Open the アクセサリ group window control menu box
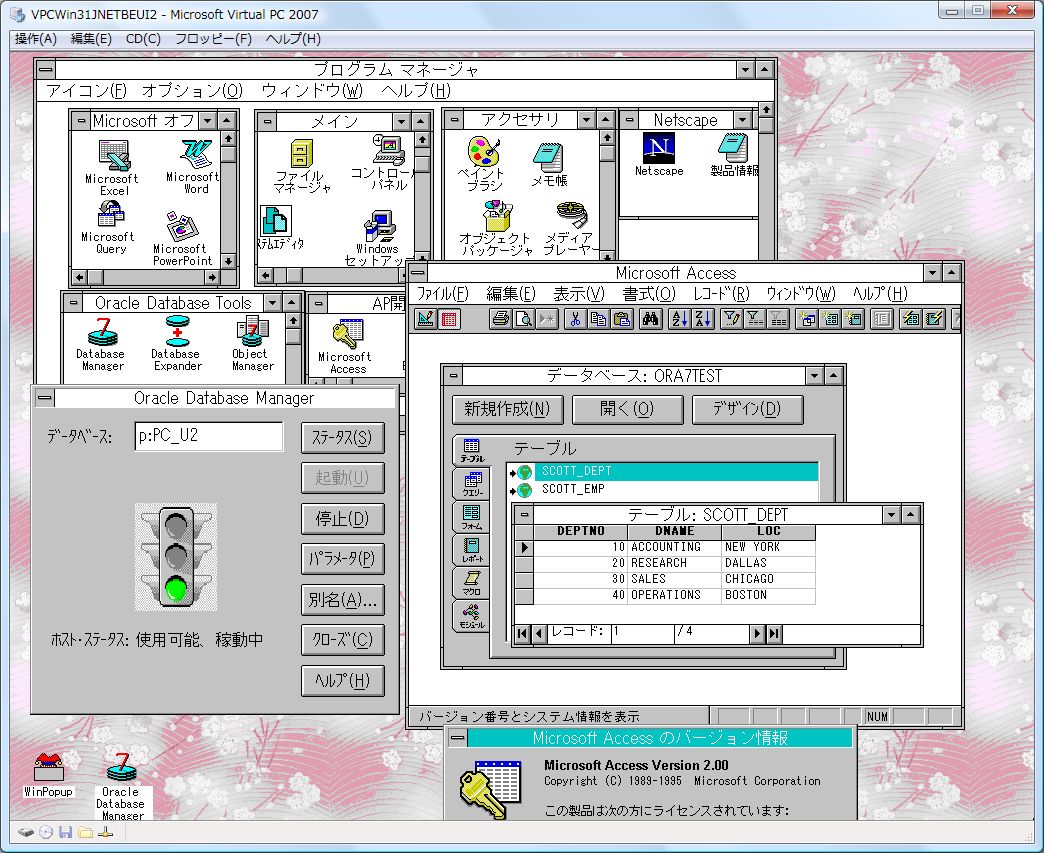Viewport: 1044px width, 853px height. tap(454, 120)
